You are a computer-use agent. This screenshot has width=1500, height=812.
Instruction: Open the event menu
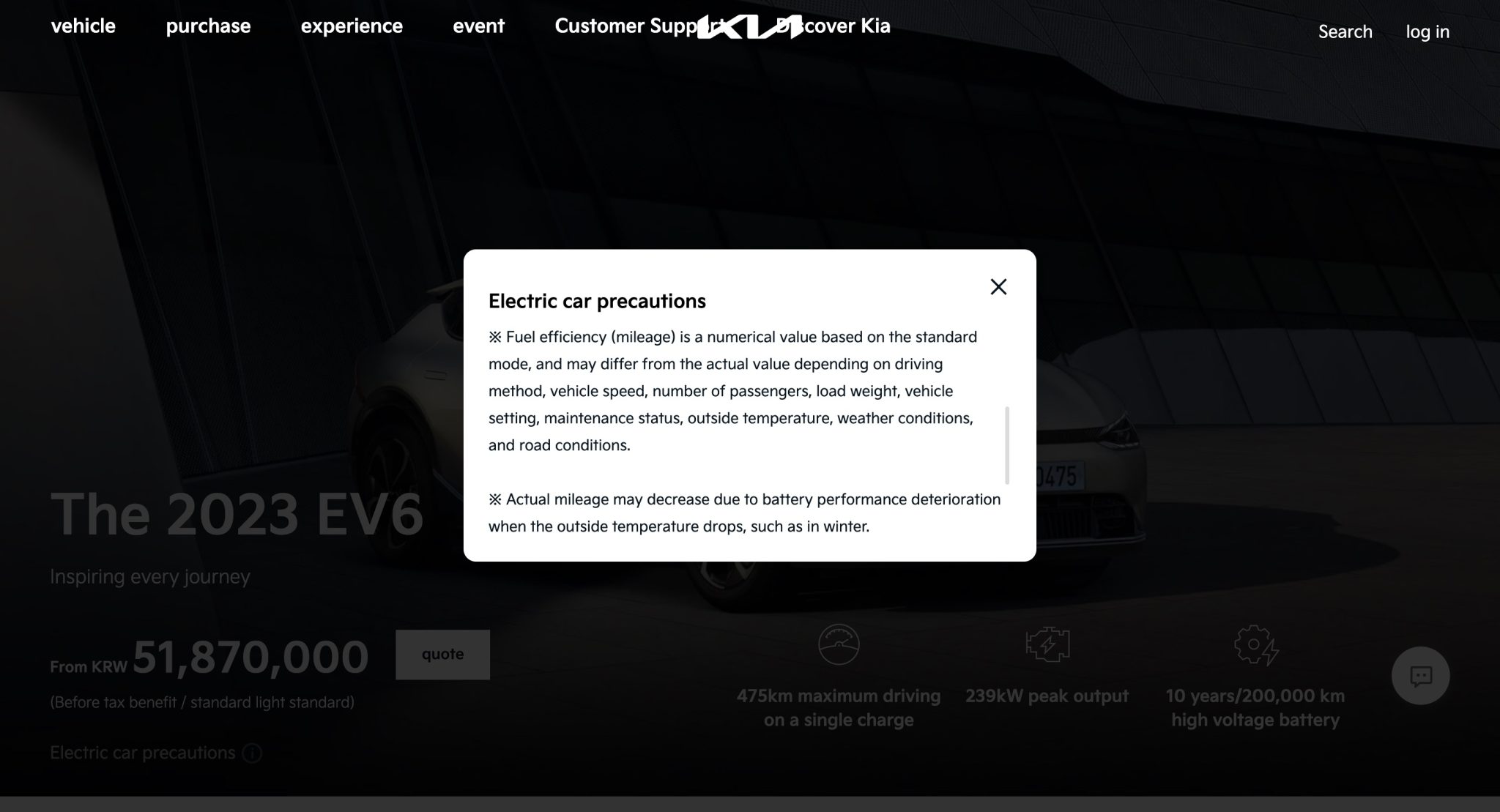click(x=478, y=26)
